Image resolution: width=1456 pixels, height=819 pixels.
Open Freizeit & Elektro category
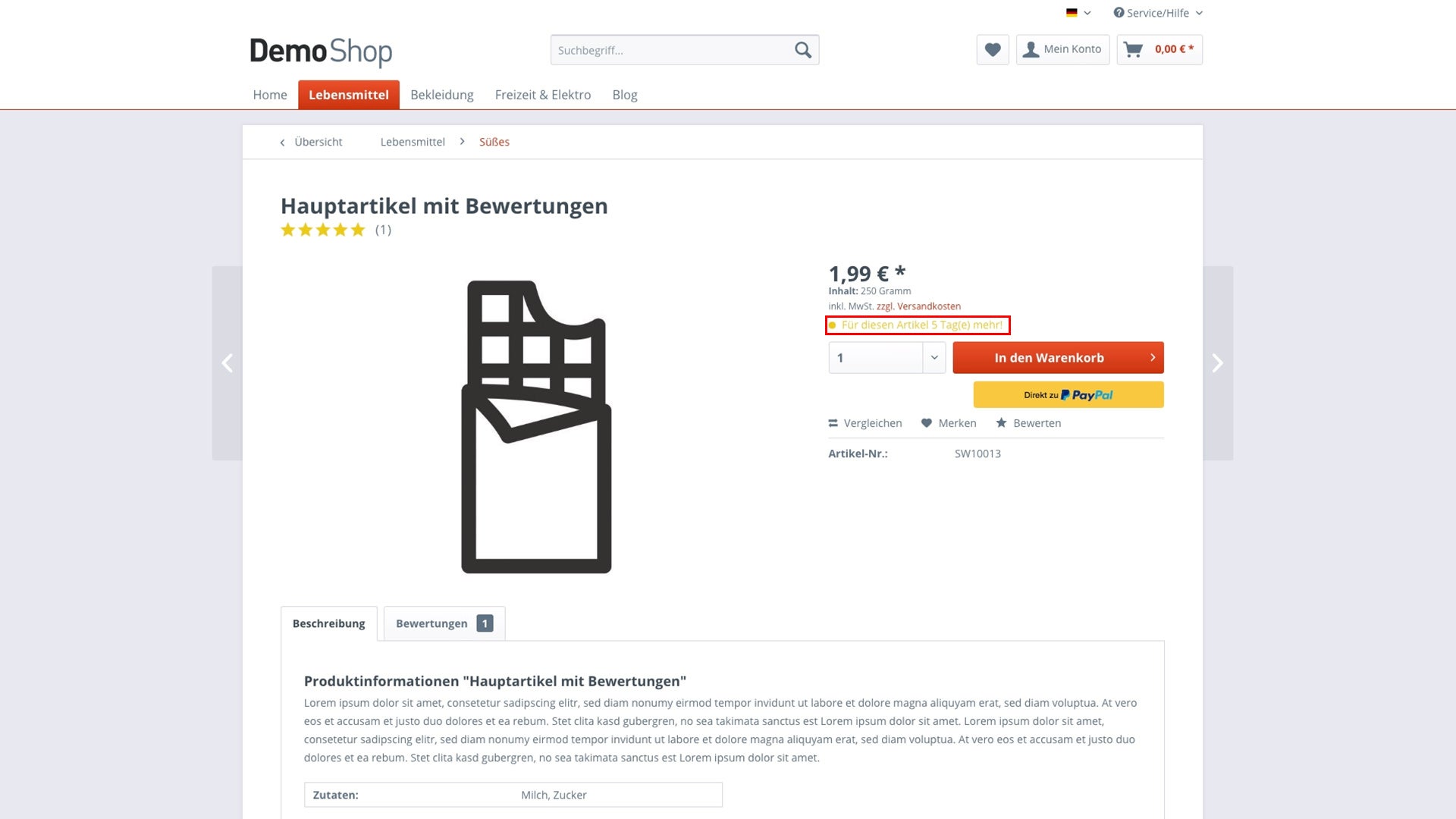click(x=542, y=95)
